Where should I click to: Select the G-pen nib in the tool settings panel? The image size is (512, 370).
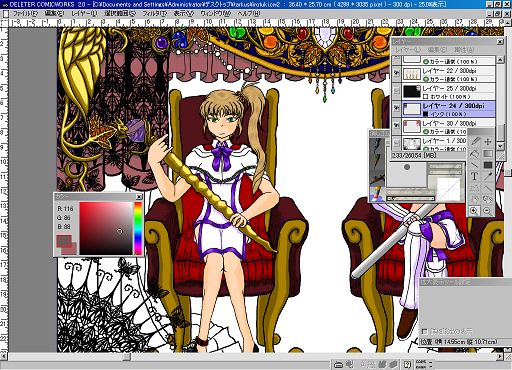377,145
